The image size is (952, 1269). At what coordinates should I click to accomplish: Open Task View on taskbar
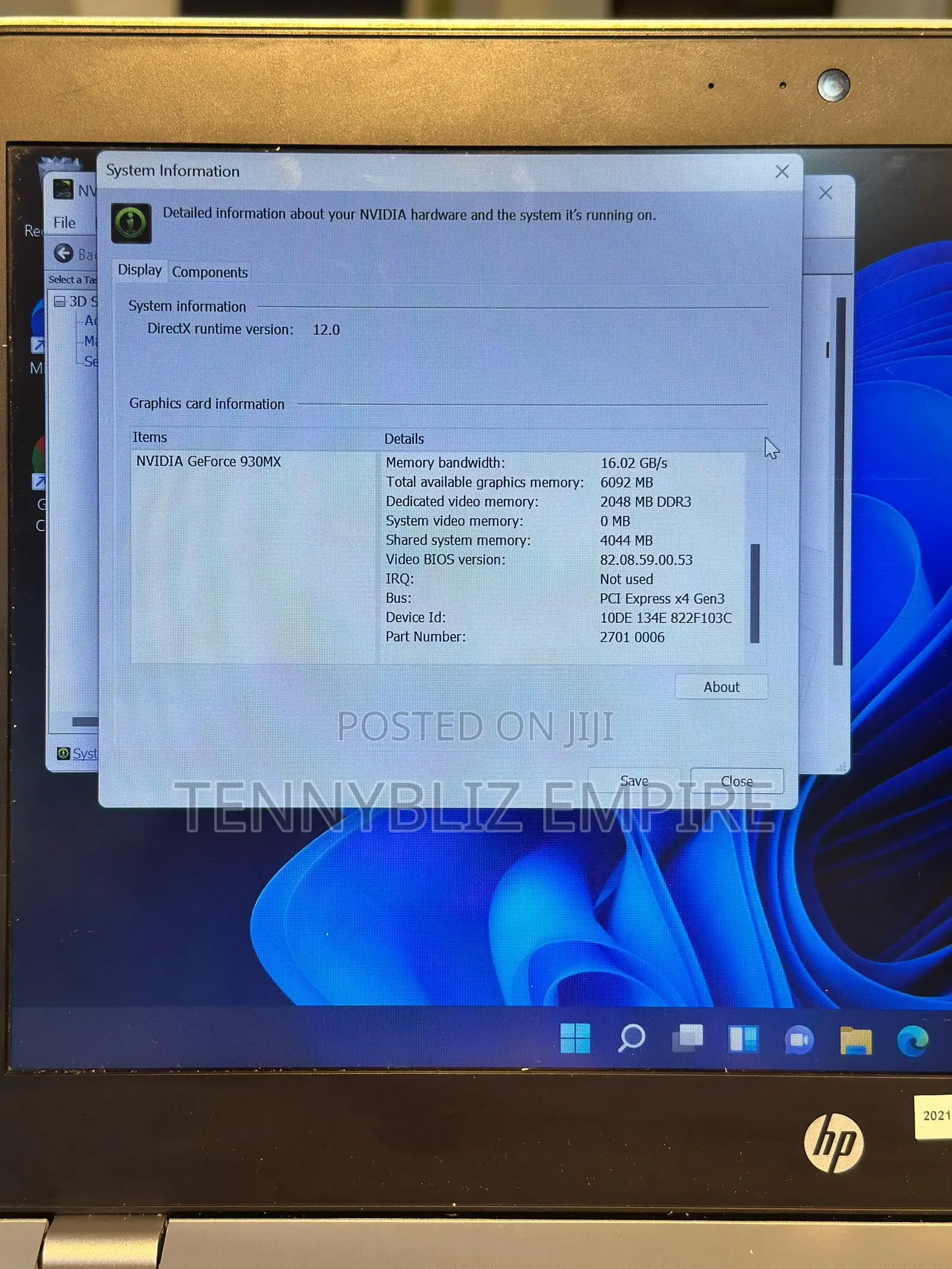(688, 1038)
